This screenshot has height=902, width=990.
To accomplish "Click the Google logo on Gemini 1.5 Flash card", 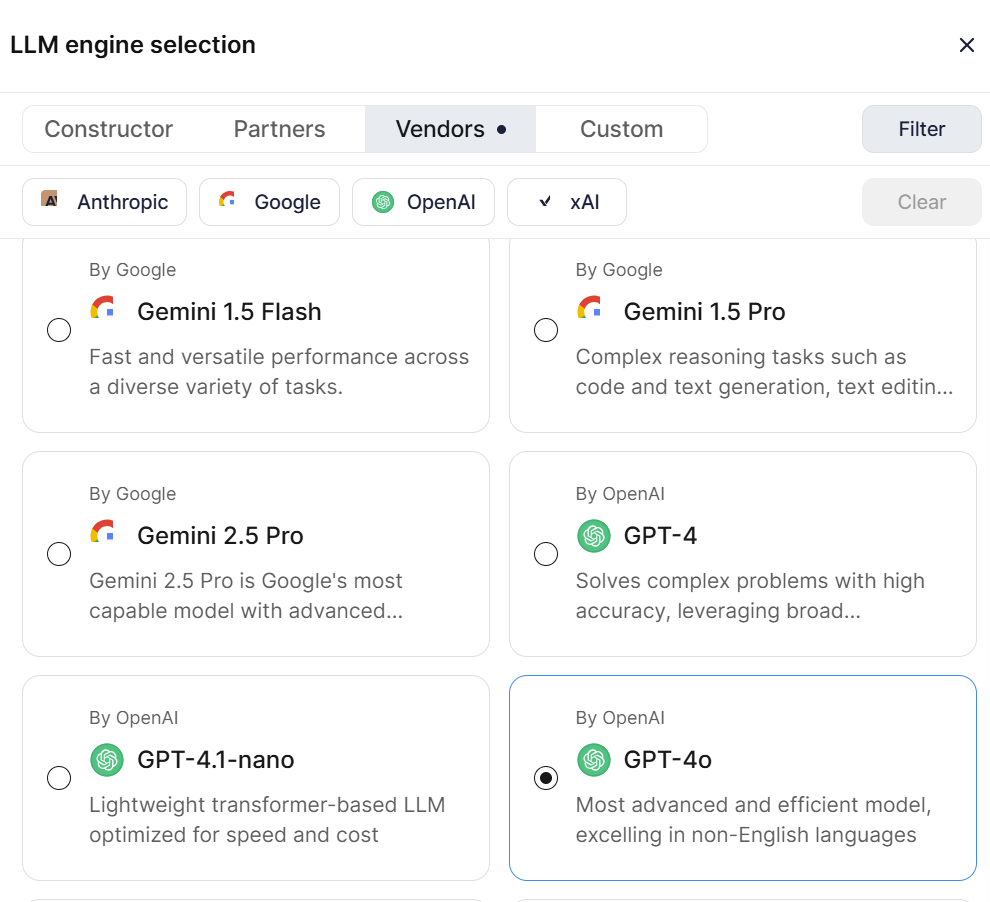I will coord(104,309).
